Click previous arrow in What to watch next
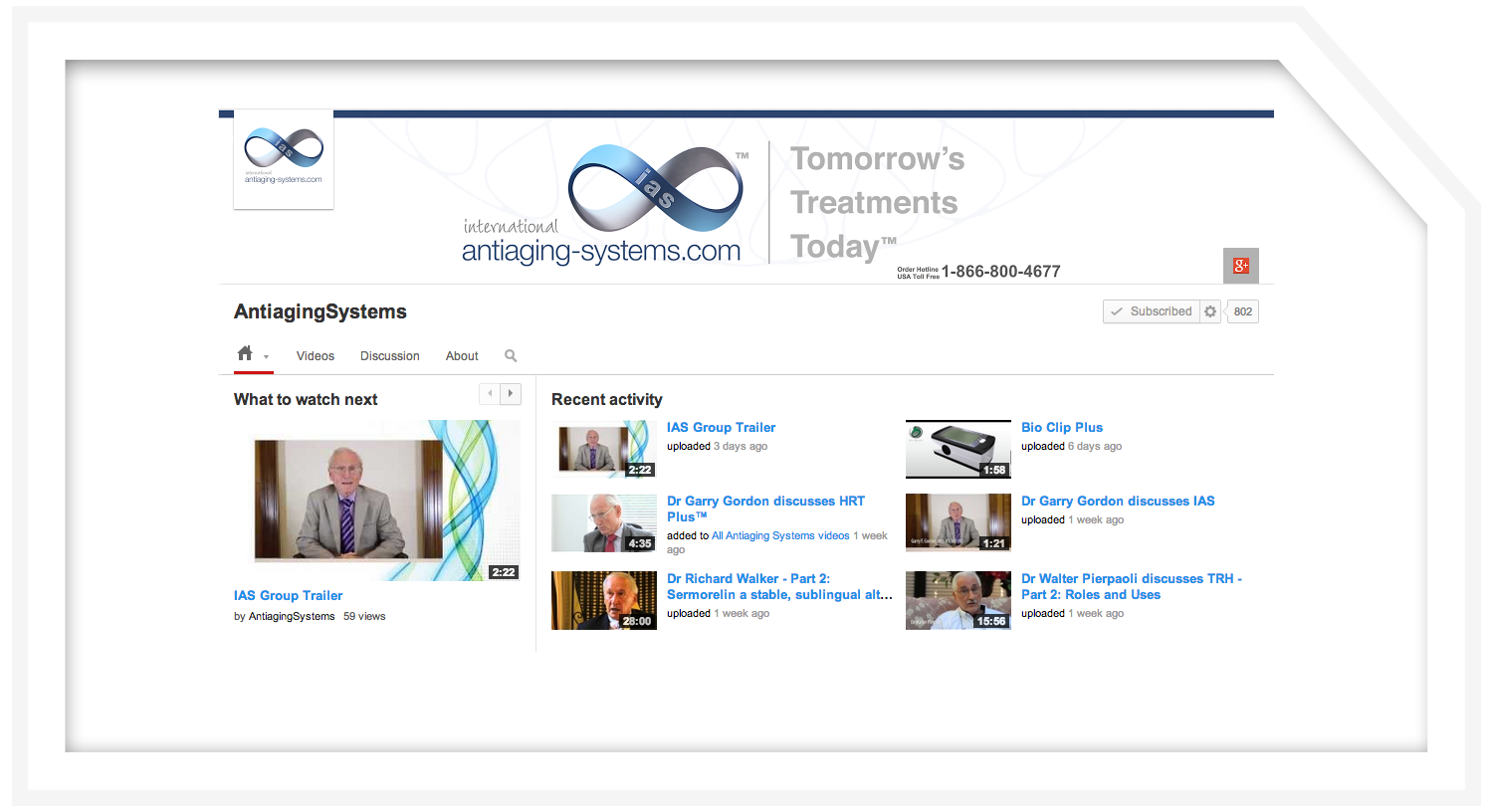This screenshot has height=812, width=1493. click(490, 393)
